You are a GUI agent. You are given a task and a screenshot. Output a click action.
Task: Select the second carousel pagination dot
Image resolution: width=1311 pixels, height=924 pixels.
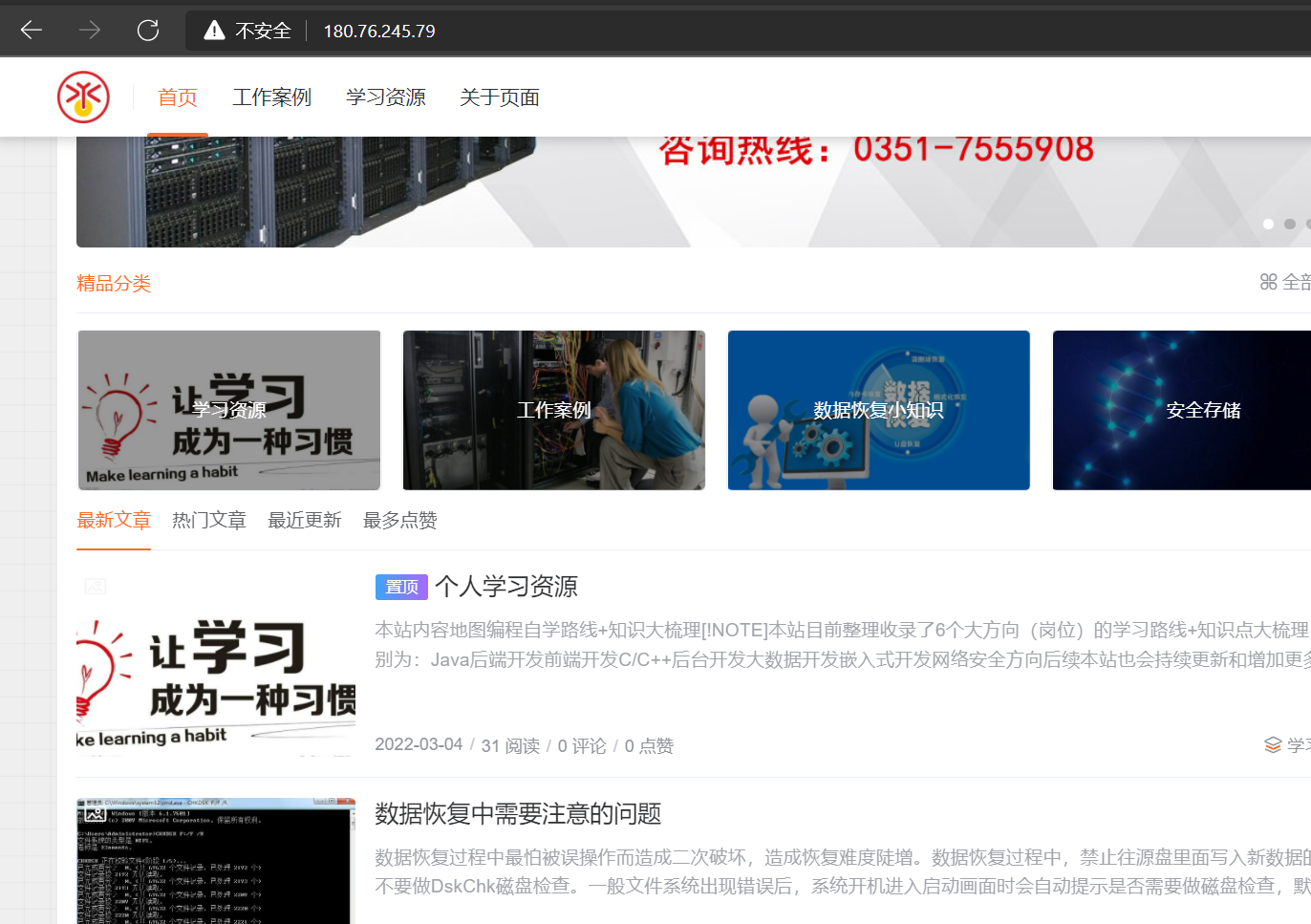1289,224
